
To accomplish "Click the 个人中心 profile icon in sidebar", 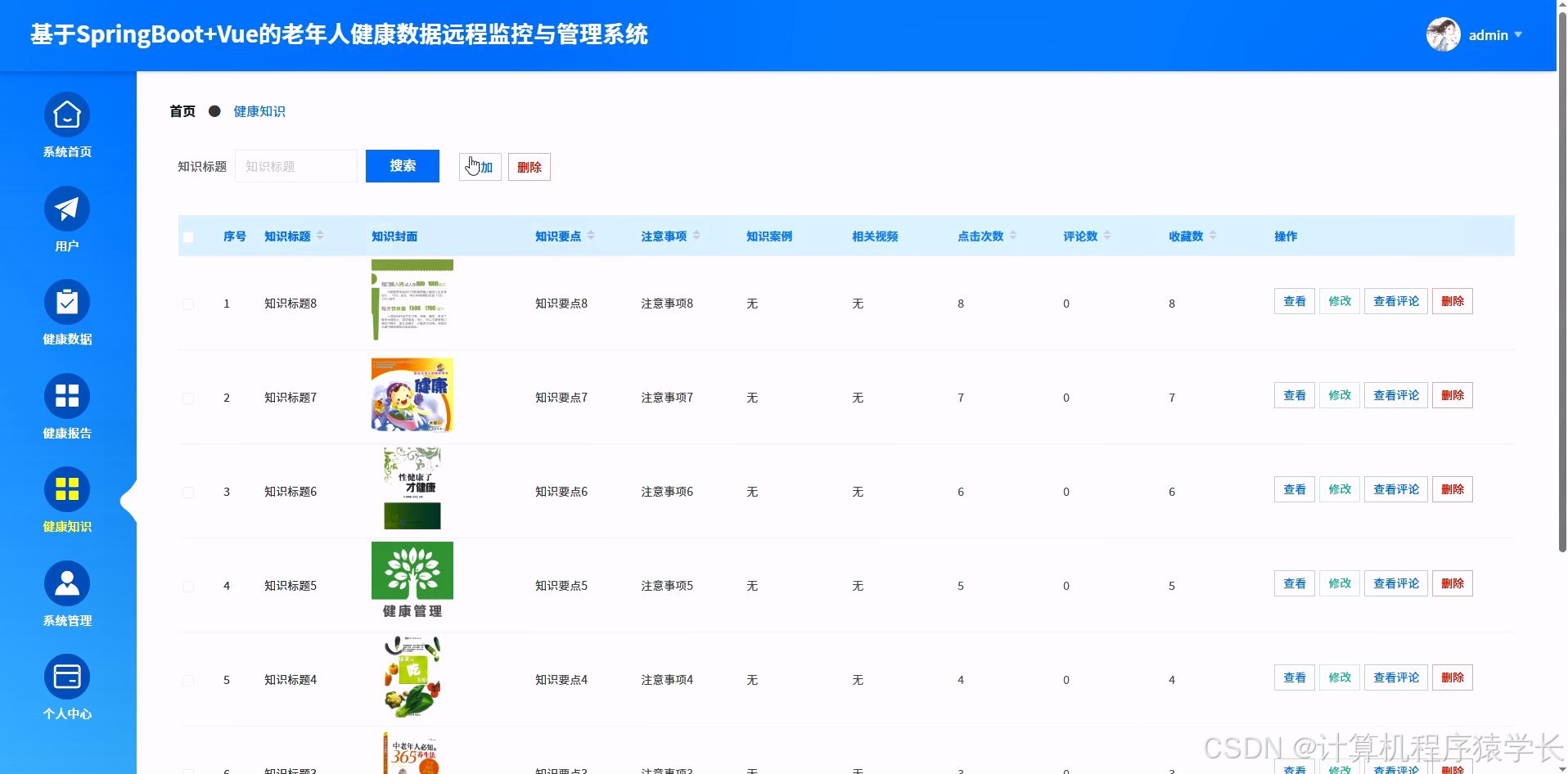I will click(x=66, y=677).
